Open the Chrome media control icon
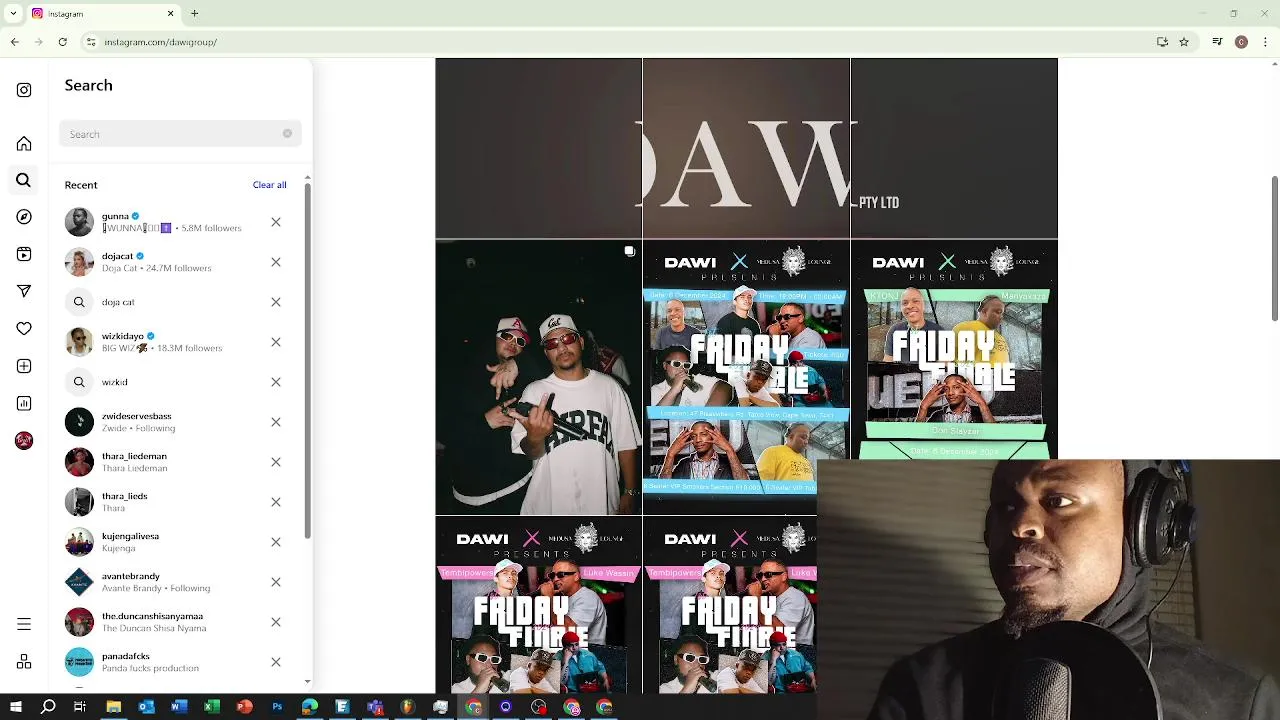 click(x=1217, y=42)
